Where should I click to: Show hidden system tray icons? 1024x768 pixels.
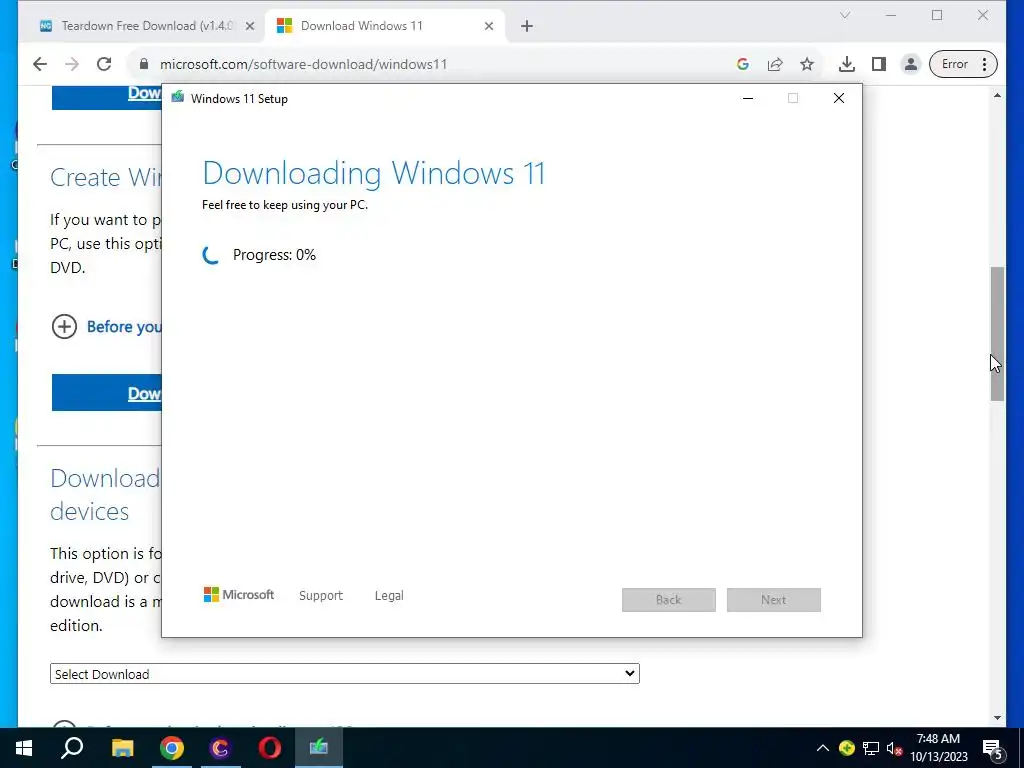pyautogui.click(x=823, y=748)
